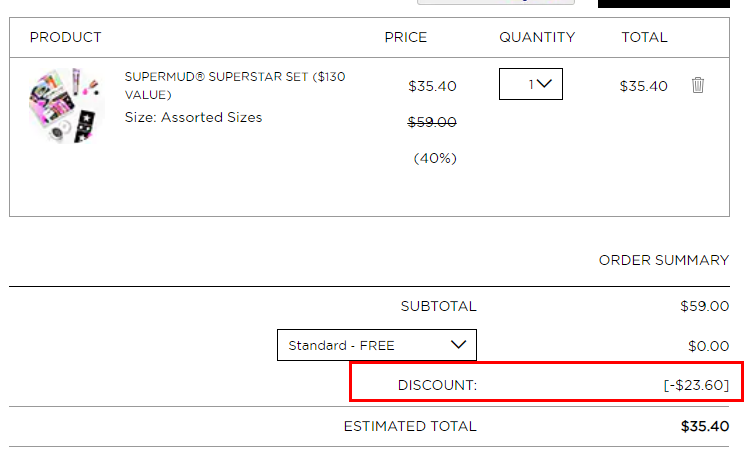Click the ESTIMATED TOTAL label

[410, 426]
